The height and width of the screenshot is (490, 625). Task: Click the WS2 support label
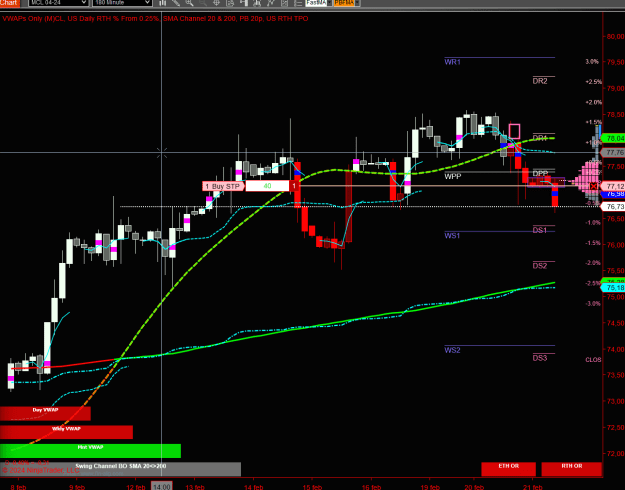[452, 350]
